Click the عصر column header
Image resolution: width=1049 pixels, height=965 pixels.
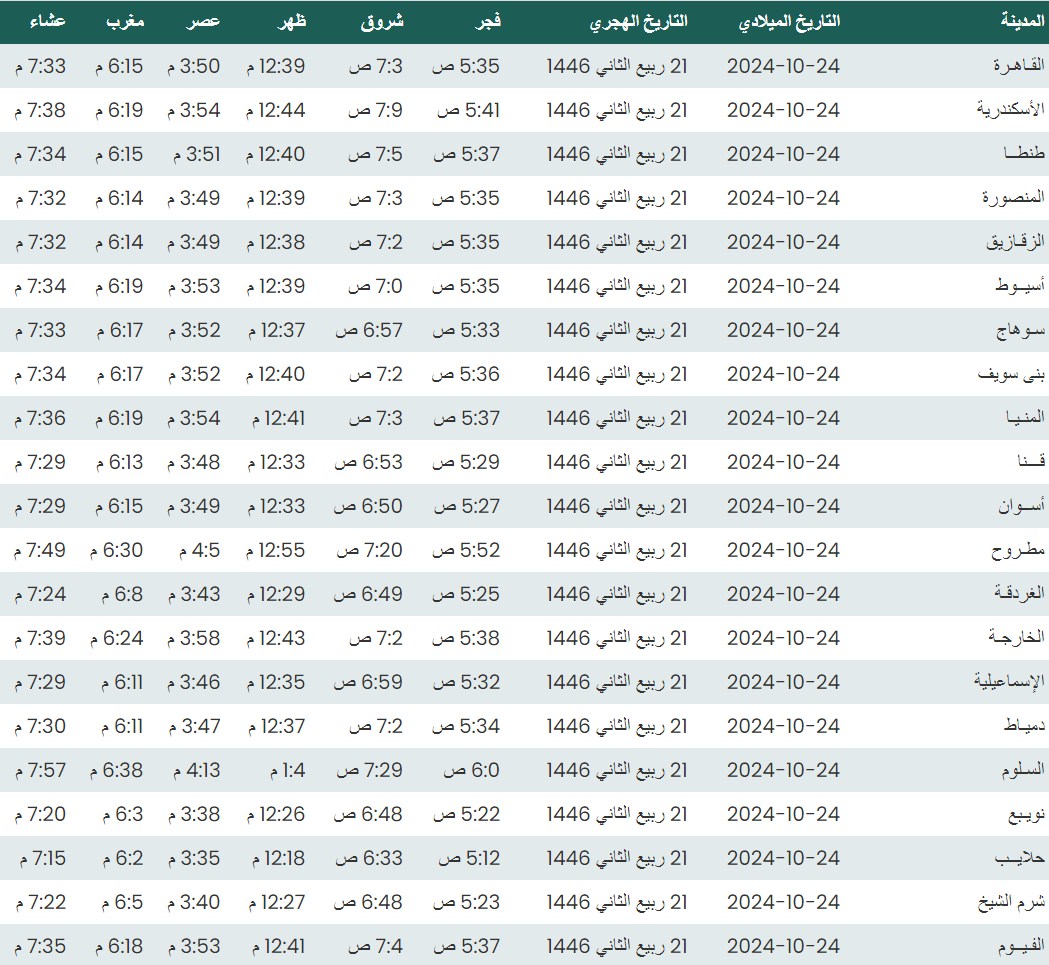pos(204,21)
